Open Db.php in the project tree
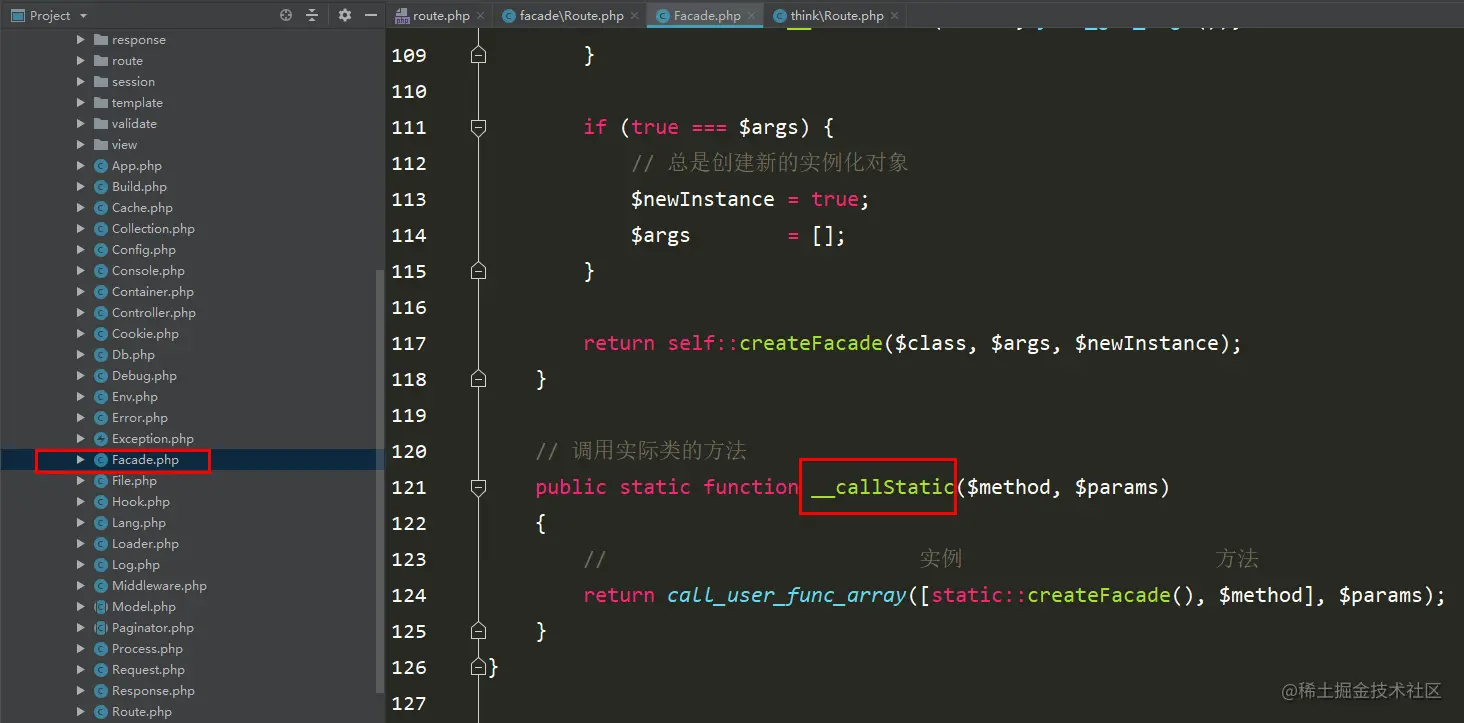This screenshot has height=723, width=1464. pyautogui.click(x=133, y=355)
